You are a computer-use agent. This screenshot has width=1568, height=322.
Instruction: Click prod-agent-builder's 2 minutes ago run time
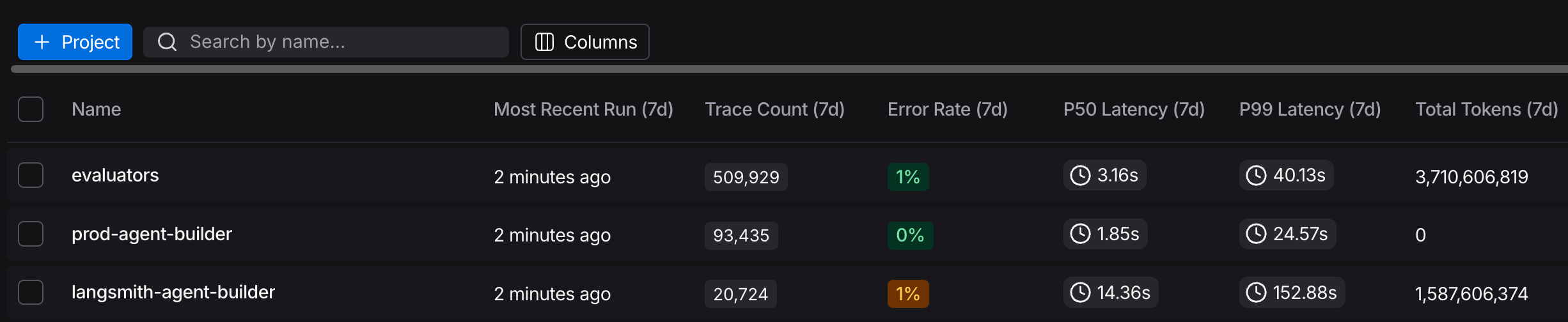point(552,236)
